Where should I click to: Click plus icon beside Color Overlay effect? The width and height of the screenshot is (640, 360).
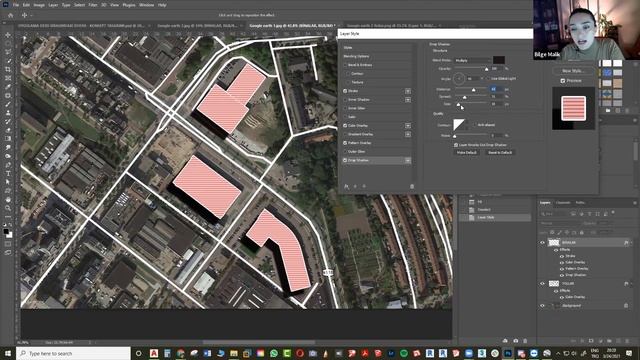coord(408,126)
